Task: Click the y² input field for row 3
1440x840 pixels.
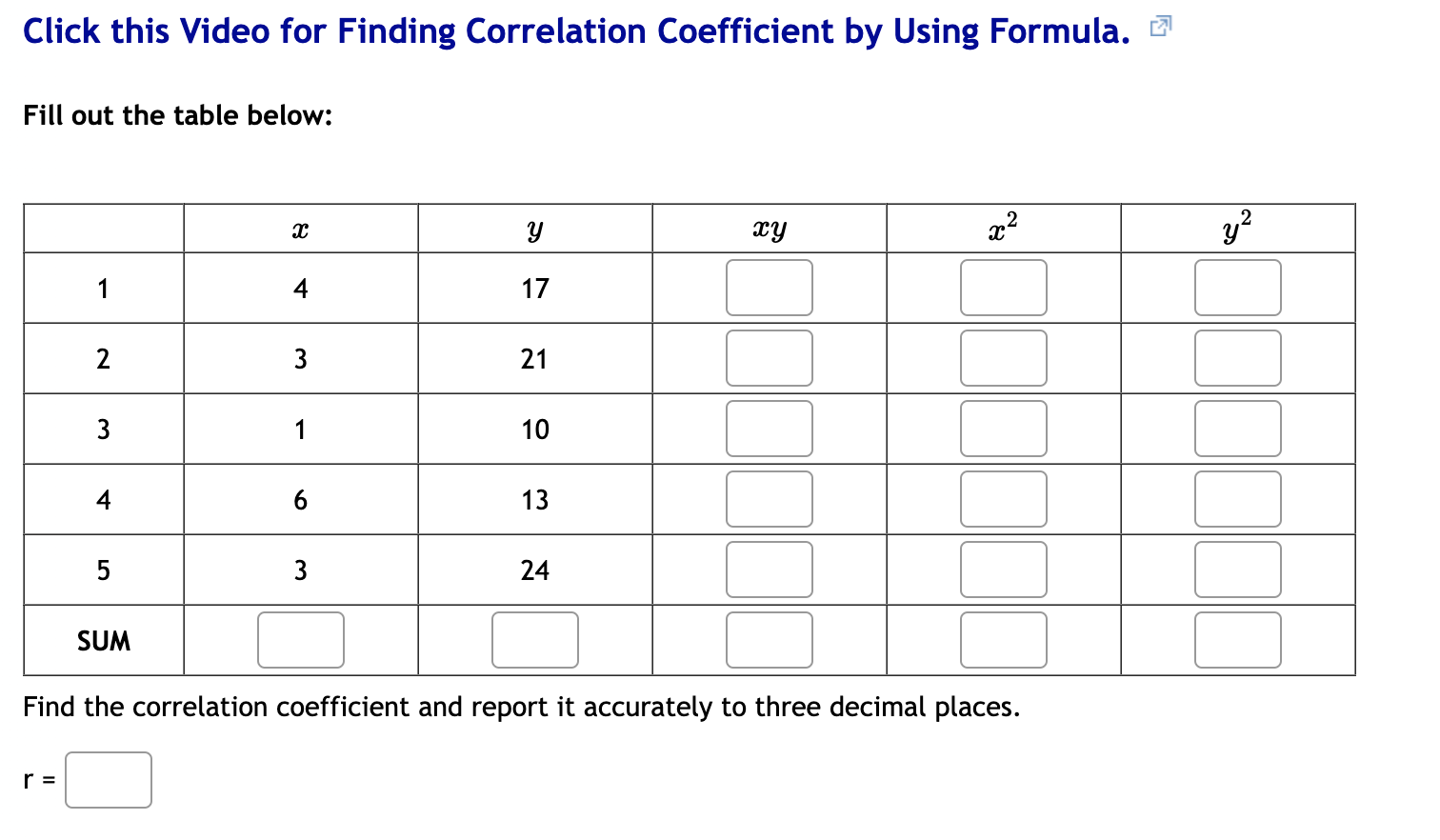Action: click(x=1238, y=428)
